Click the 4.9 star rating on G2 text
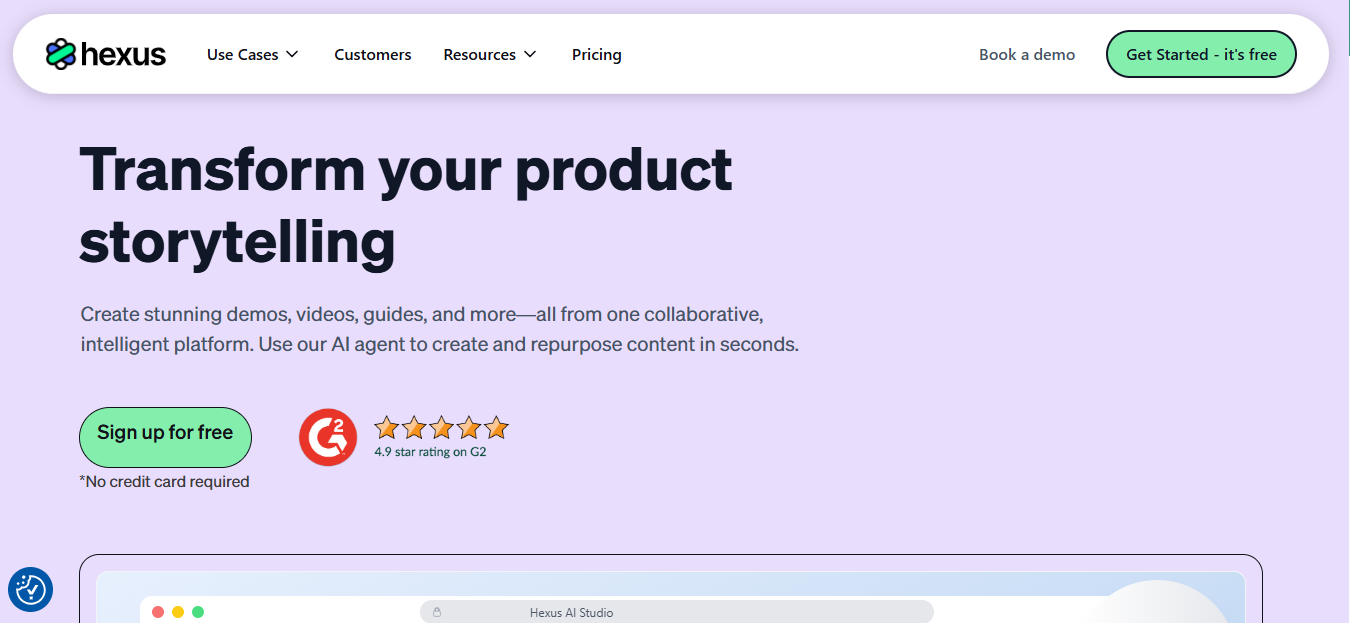 [430, 452]
